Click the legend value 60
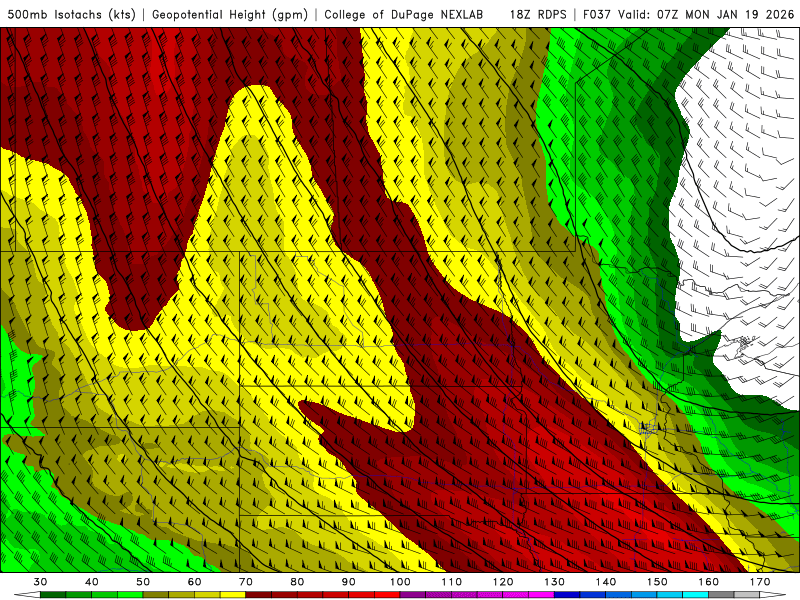This screenshot has width=800, height=600. (x=194, y=582)
